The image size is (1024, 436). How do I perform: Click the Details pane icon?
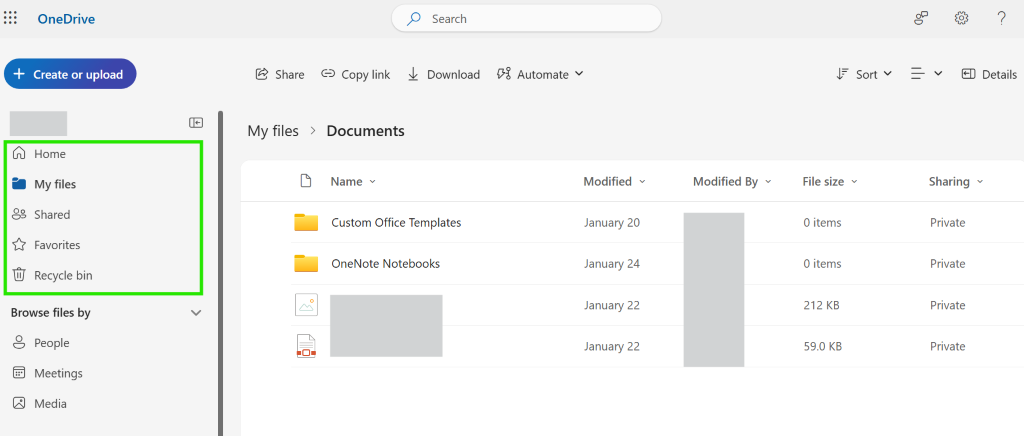(989, 74)
